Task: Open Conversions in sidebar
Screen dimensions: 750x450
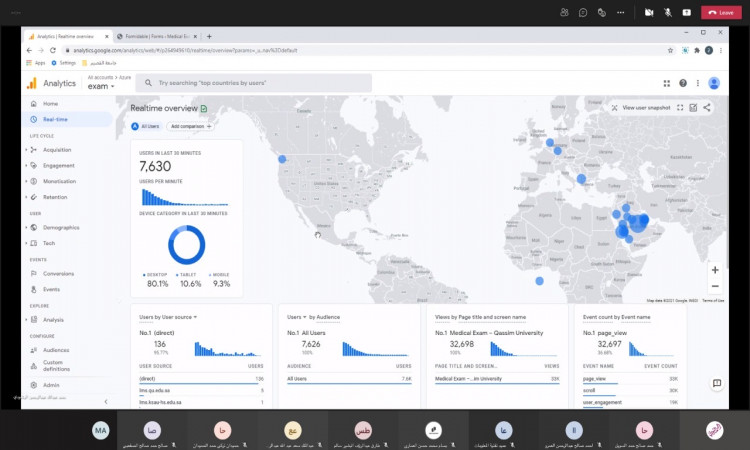Action: [58, 274]
